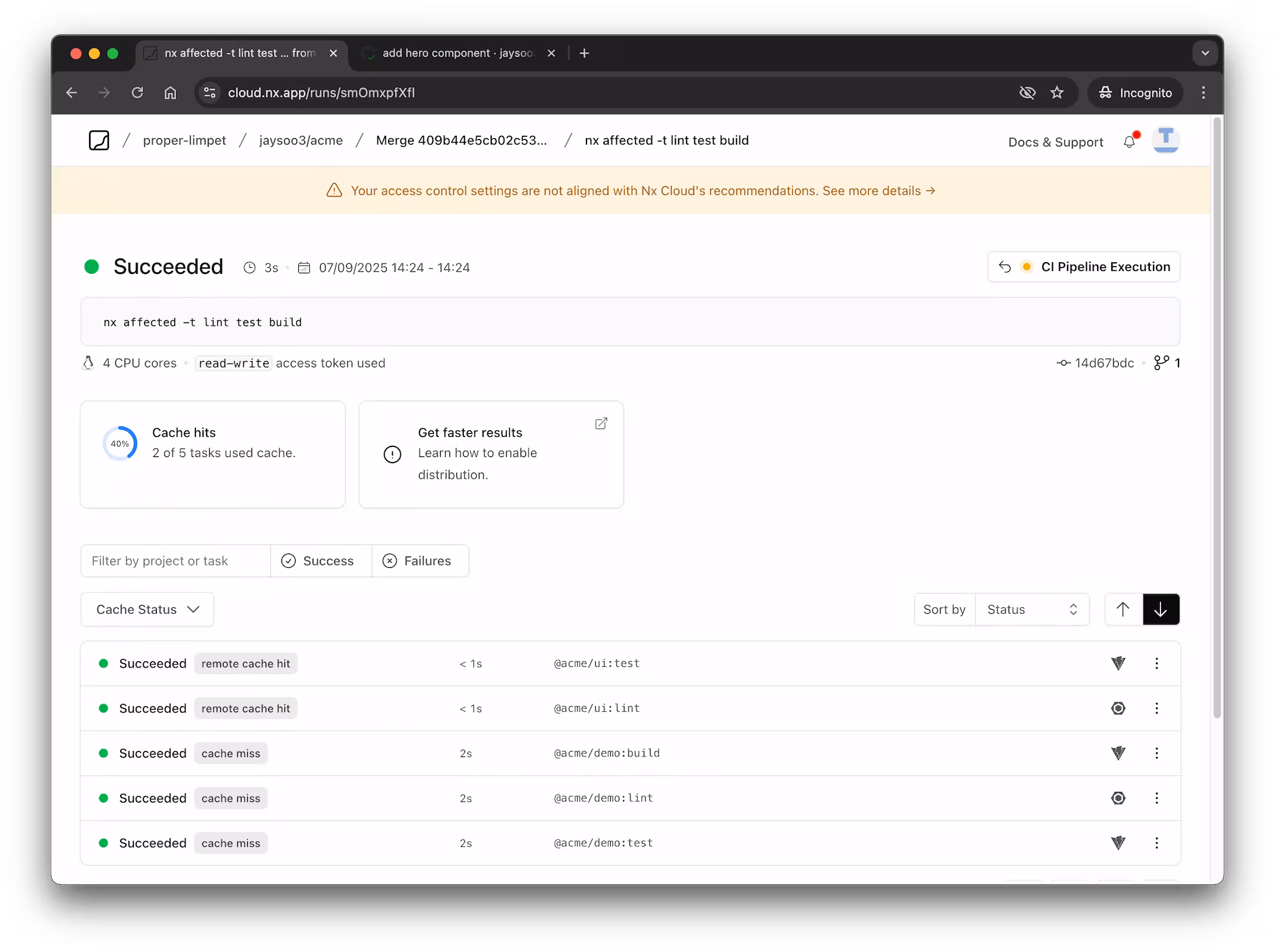Screen dimensions: 1275x952
Task: Click the Nx Cloud logo icon
Action: pyautogui.click(x=99, y=141)
